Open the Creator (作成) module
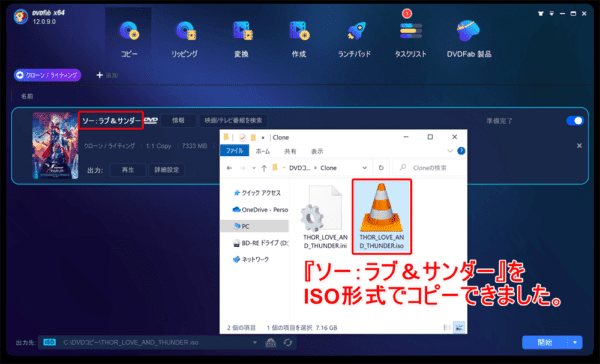 pyautogui.click(x=299, y=39)
